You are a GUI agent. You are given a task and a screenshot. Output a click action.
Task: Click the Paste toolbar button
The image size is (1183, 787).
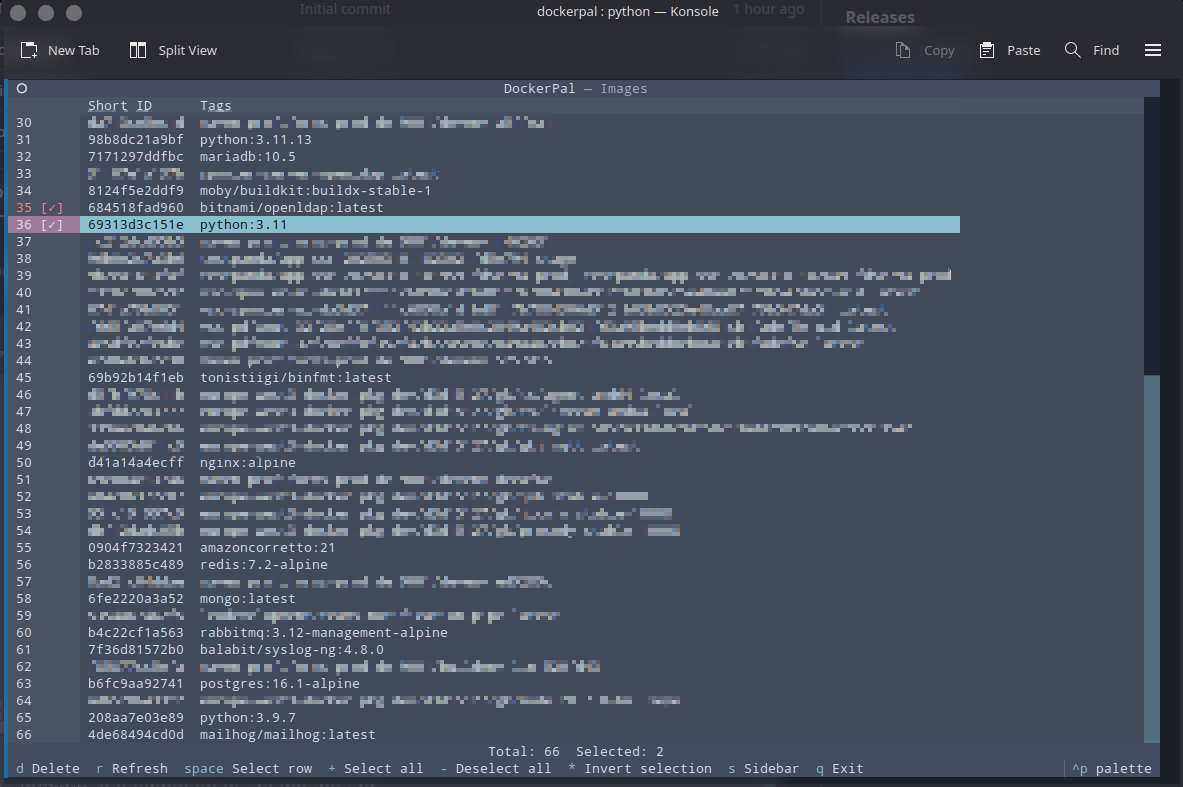1009,51
